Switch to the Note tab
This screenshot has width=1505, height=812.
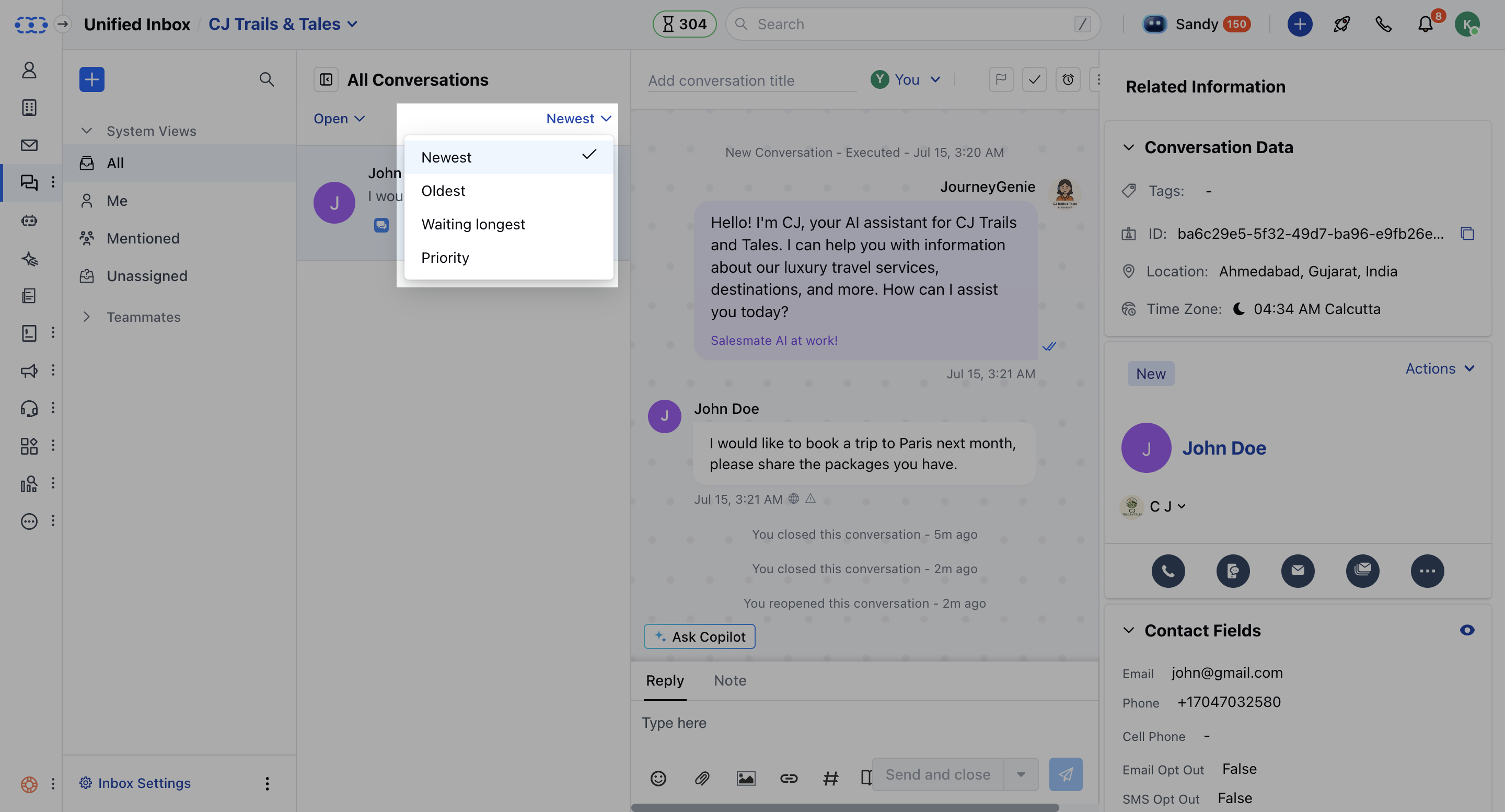(x=730, y=680)
